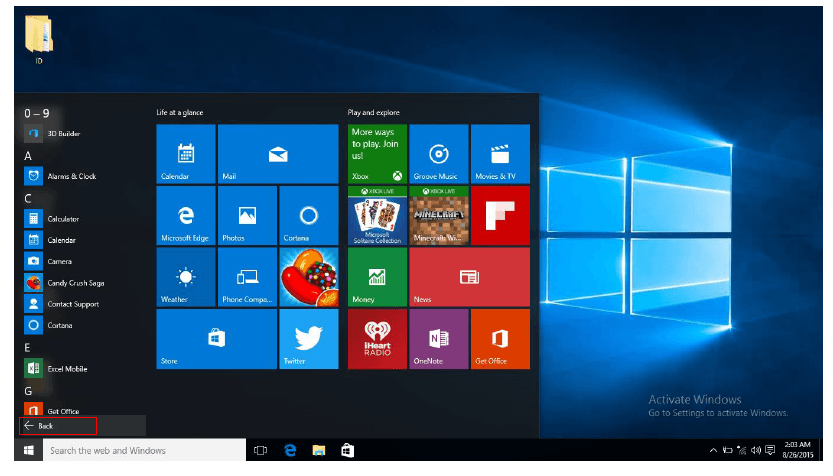This screenshot has height=476, width=833.
Task: Open the News tile
Action: click(470, 277)
